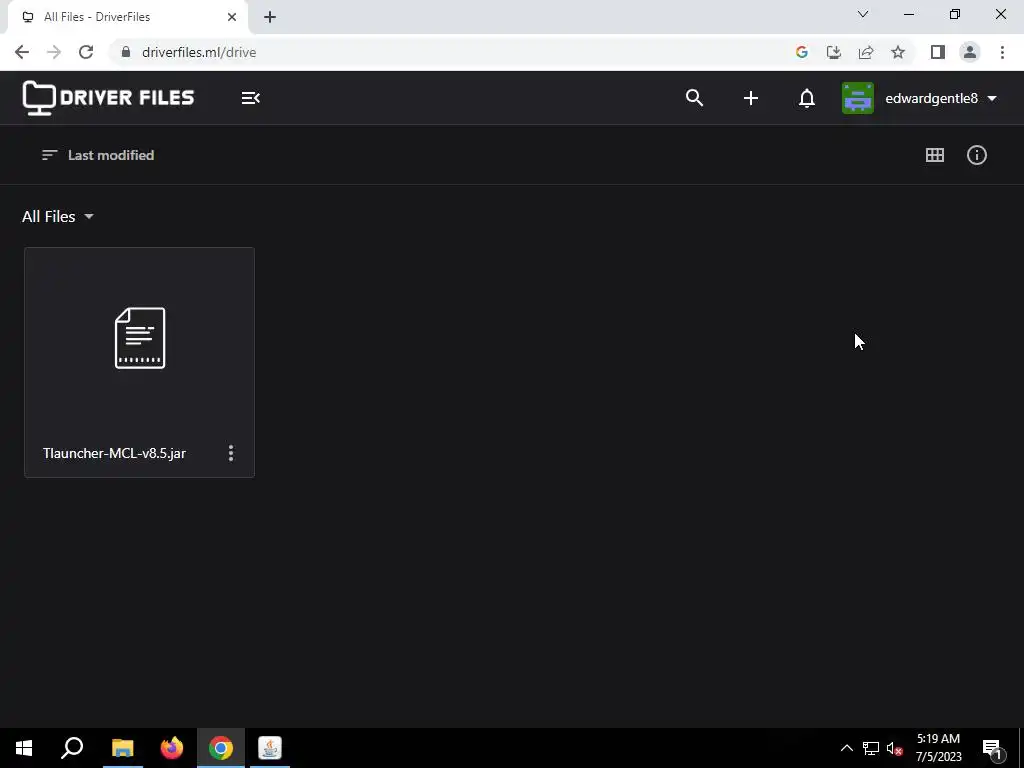
Task: Open notifications bell
Action: (x=807, y=98)
